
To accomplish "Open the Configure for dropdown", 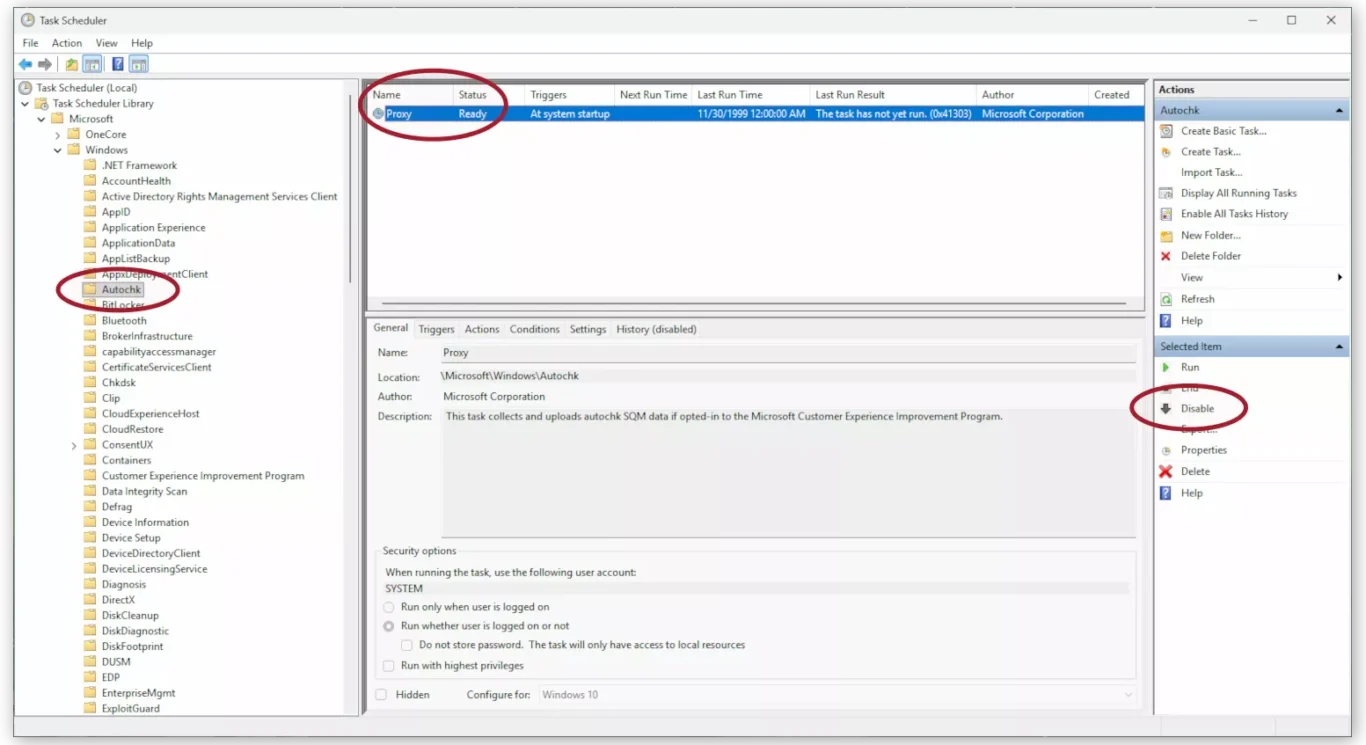I will pos(838,694).
